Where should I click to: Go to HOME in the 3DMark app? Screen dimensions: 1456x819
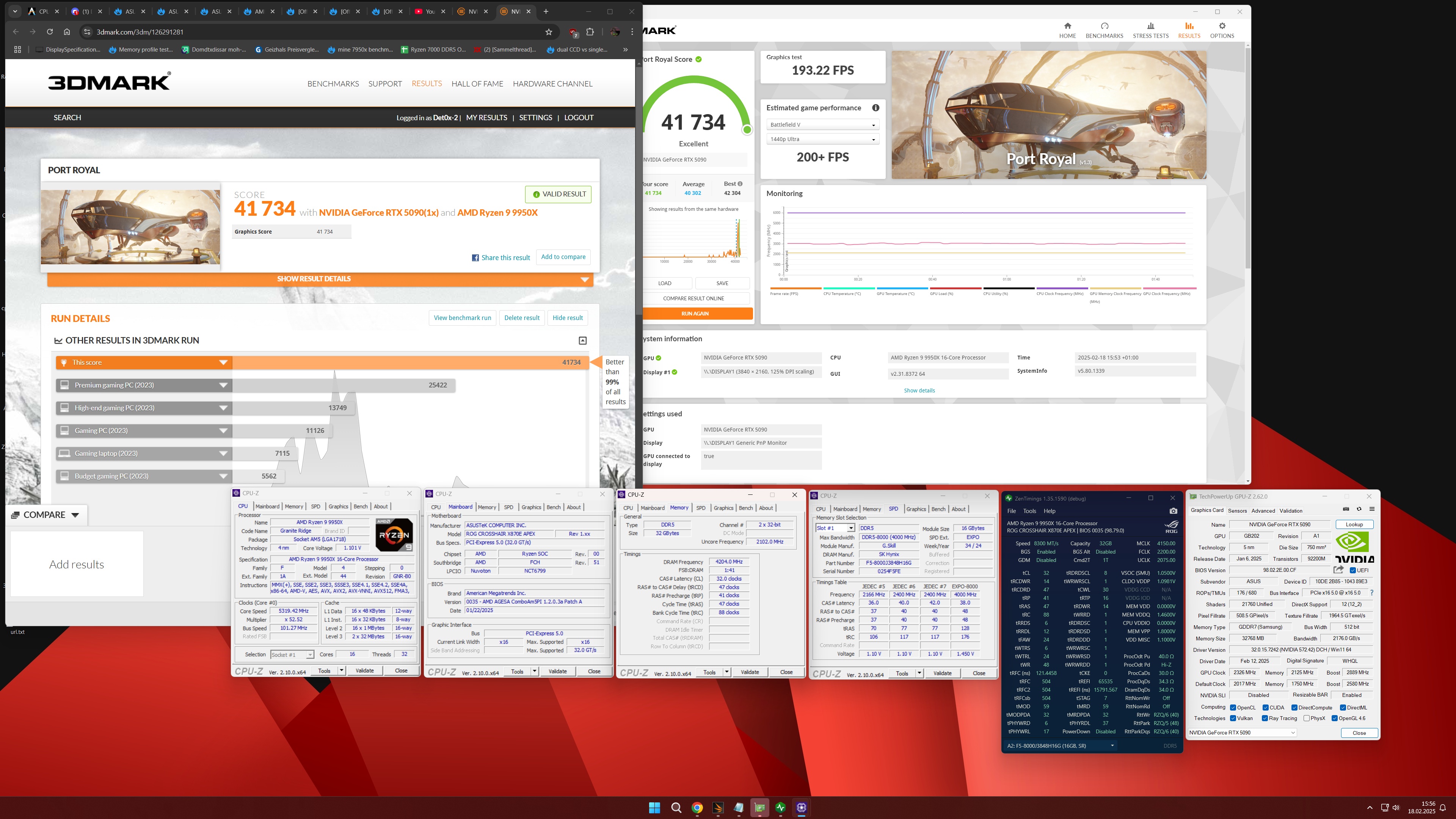click(x=1067, y=30)
